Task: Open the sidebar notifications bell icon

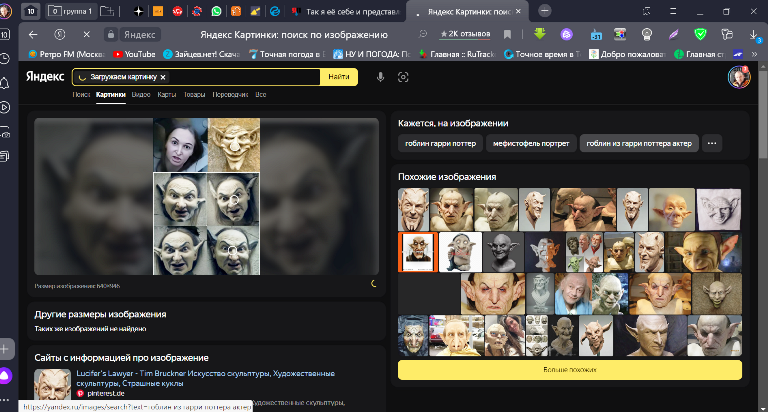Action: click(x=5, y=83)
